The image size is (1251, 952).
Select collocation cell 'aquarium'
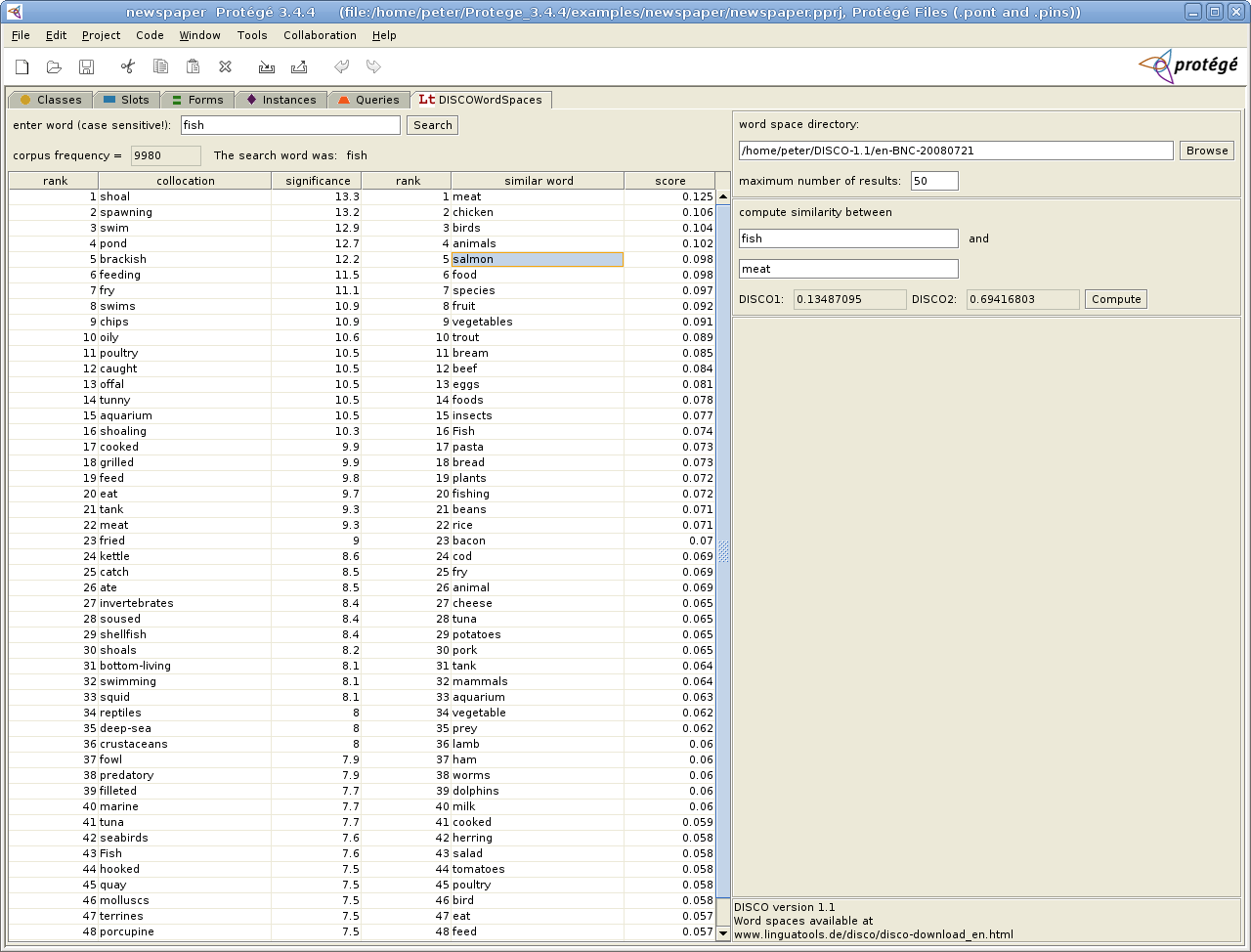coord(185,415)
